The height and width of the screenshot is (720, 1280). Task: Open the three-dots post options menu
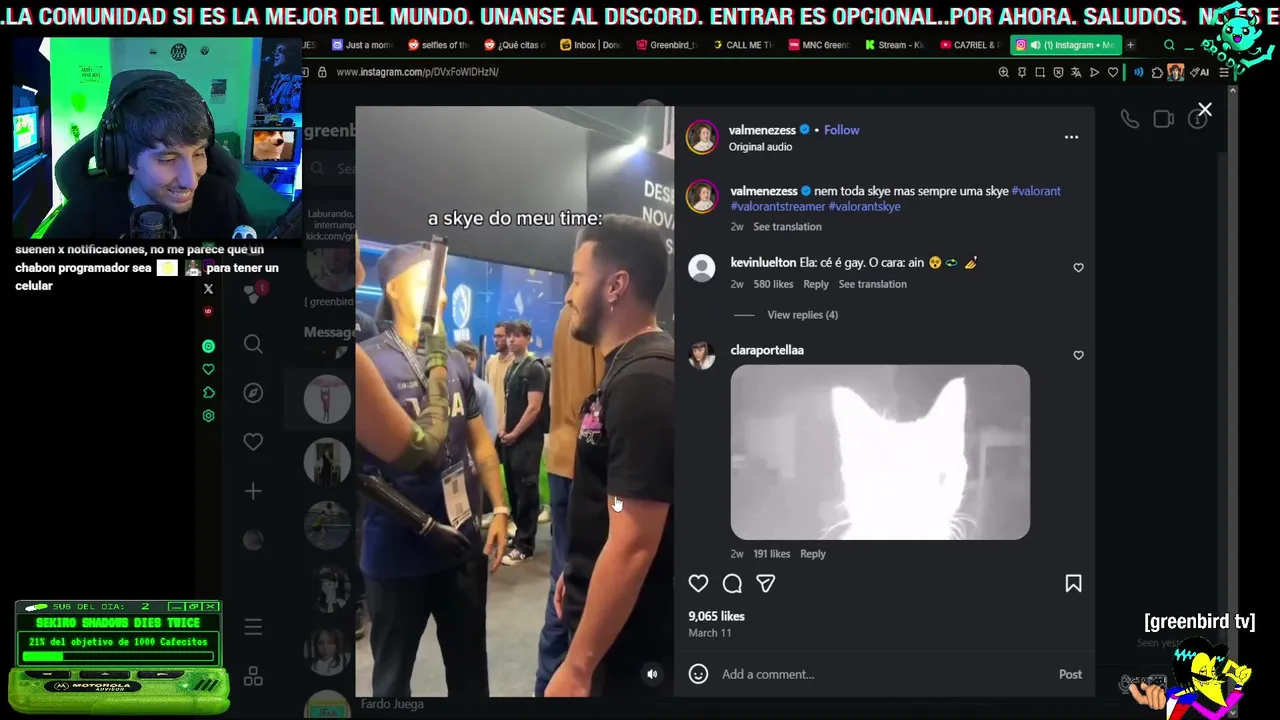coord(1071,137)
